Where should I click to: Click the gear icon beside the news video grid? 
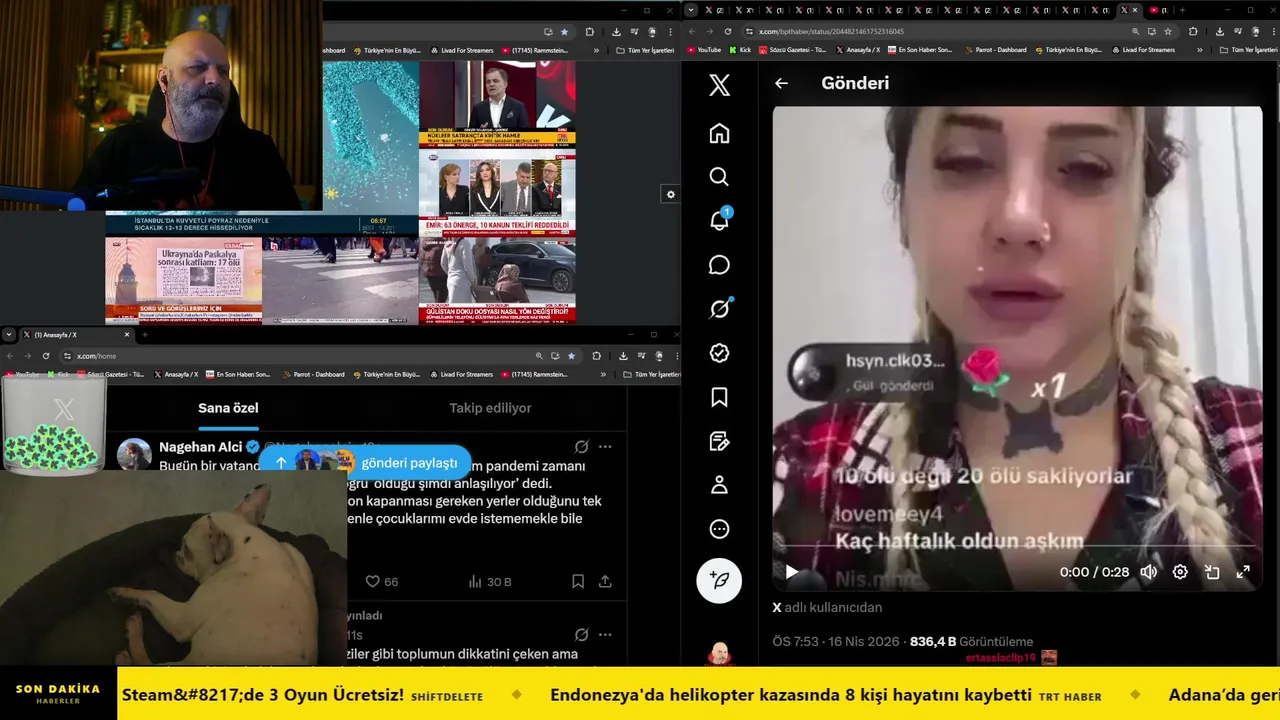click(670, 195)
